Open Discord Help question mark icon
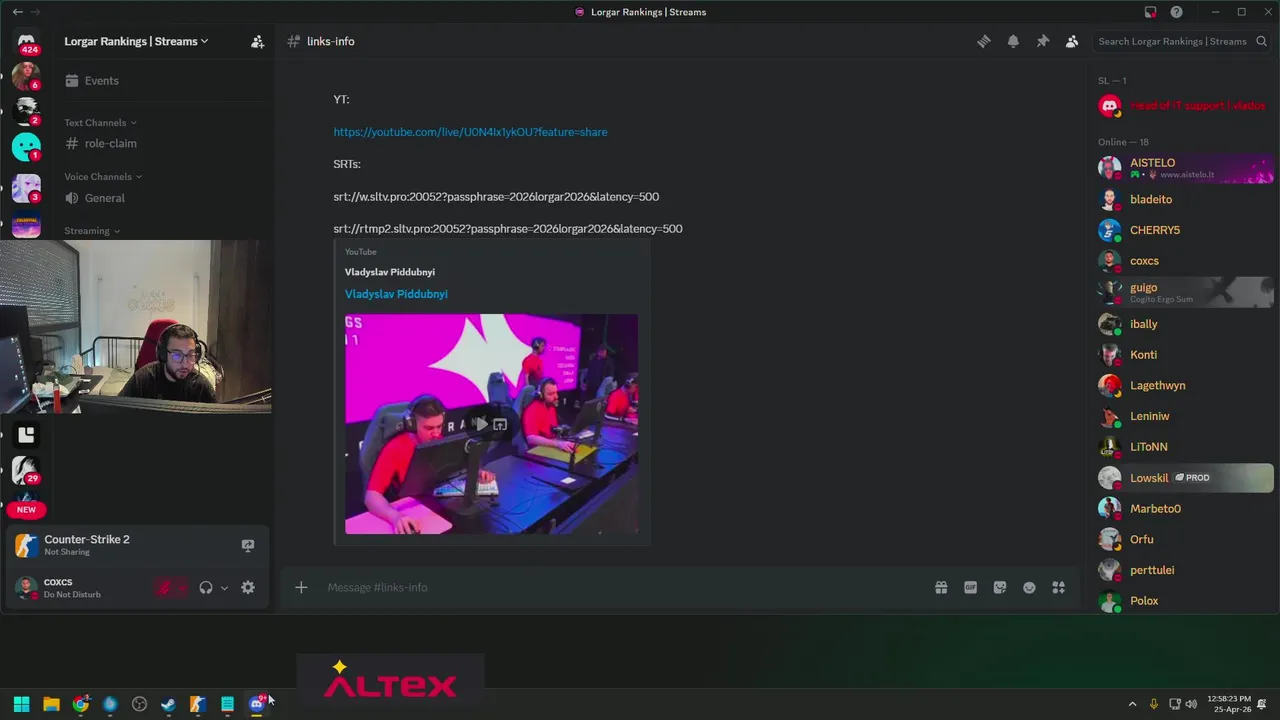This screenshot has width=1280, height=720. [1177, 12]
